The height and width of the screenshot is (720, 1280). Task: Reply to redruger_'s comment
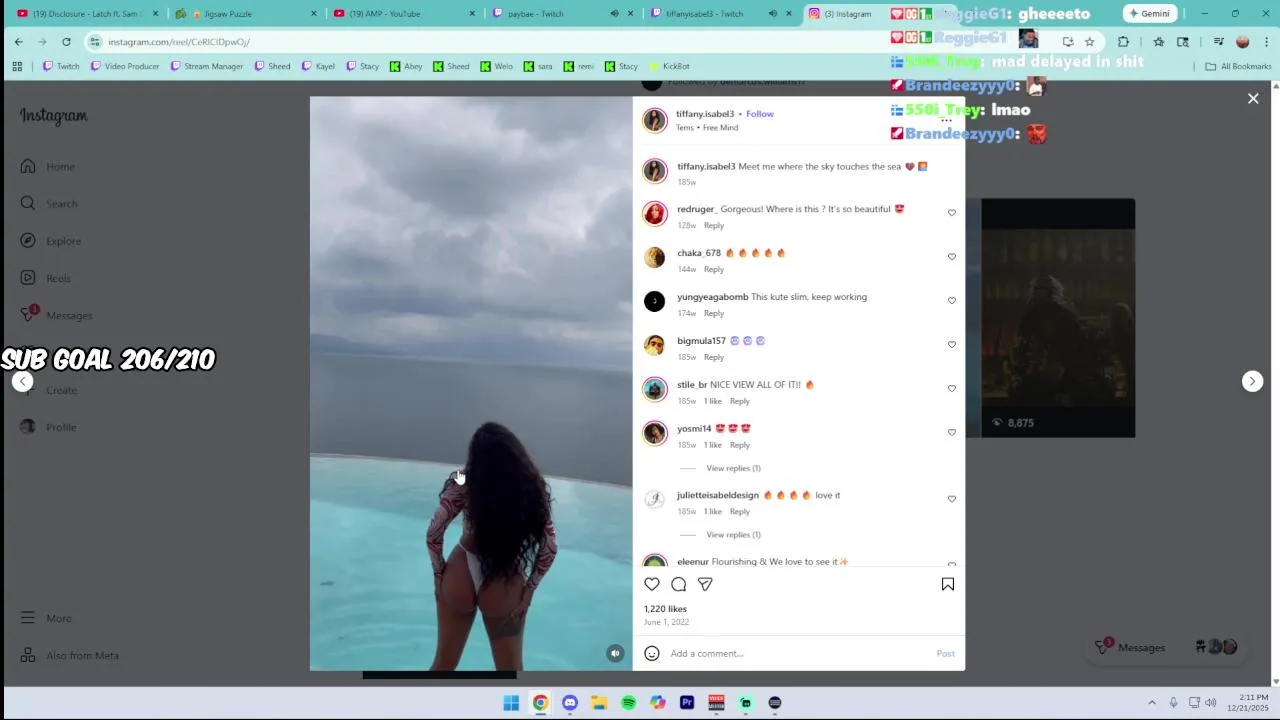click(714, 225)
